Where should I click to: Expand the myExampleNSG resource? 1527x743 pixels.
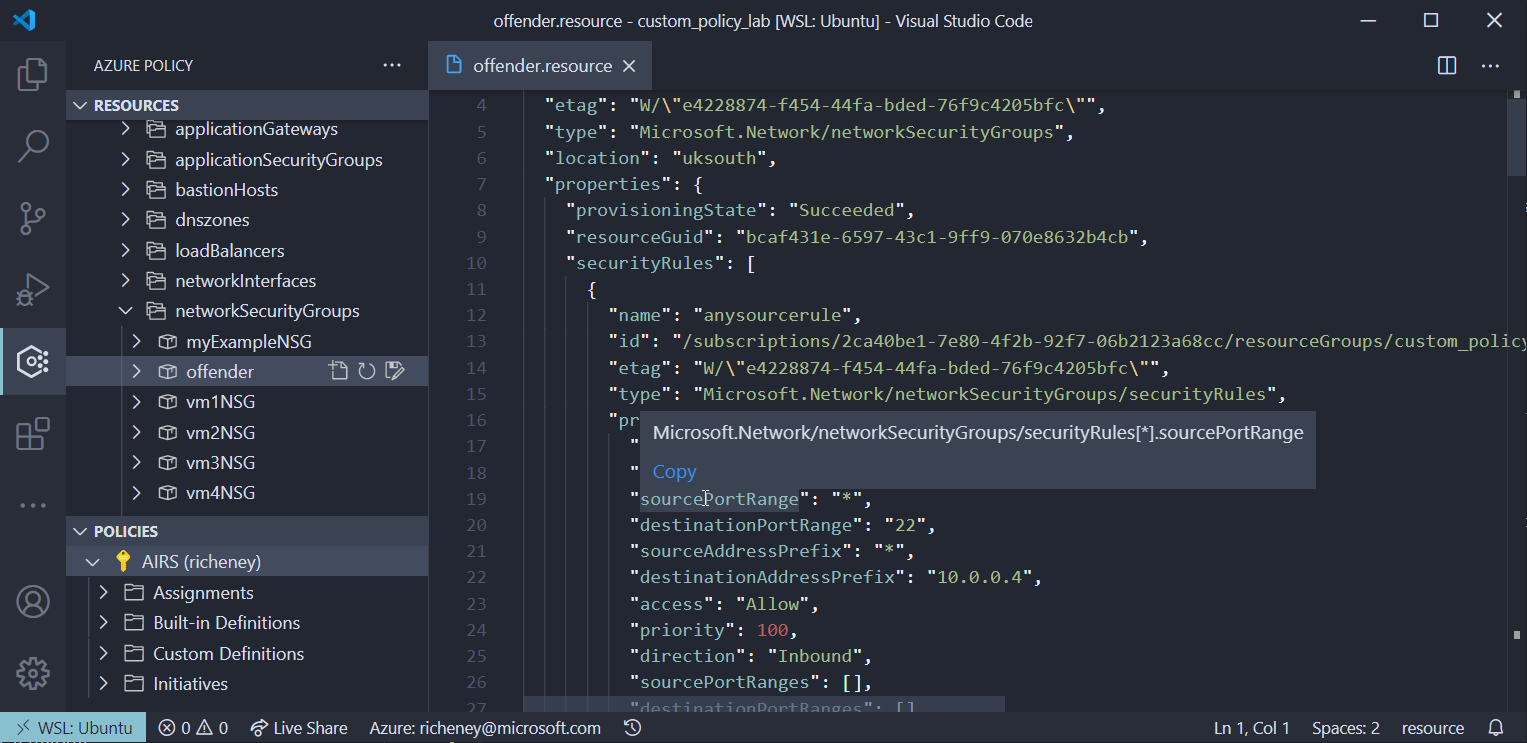[x=137, y=342]
